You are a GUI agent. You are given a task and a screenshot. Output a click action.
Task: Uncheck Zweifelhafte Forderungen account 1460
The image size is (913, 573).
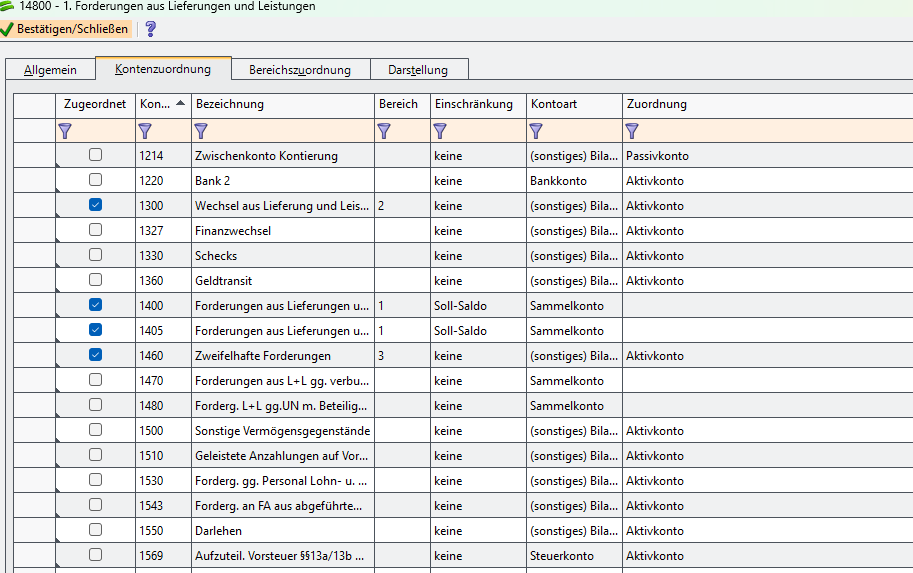tap(95, 355)
